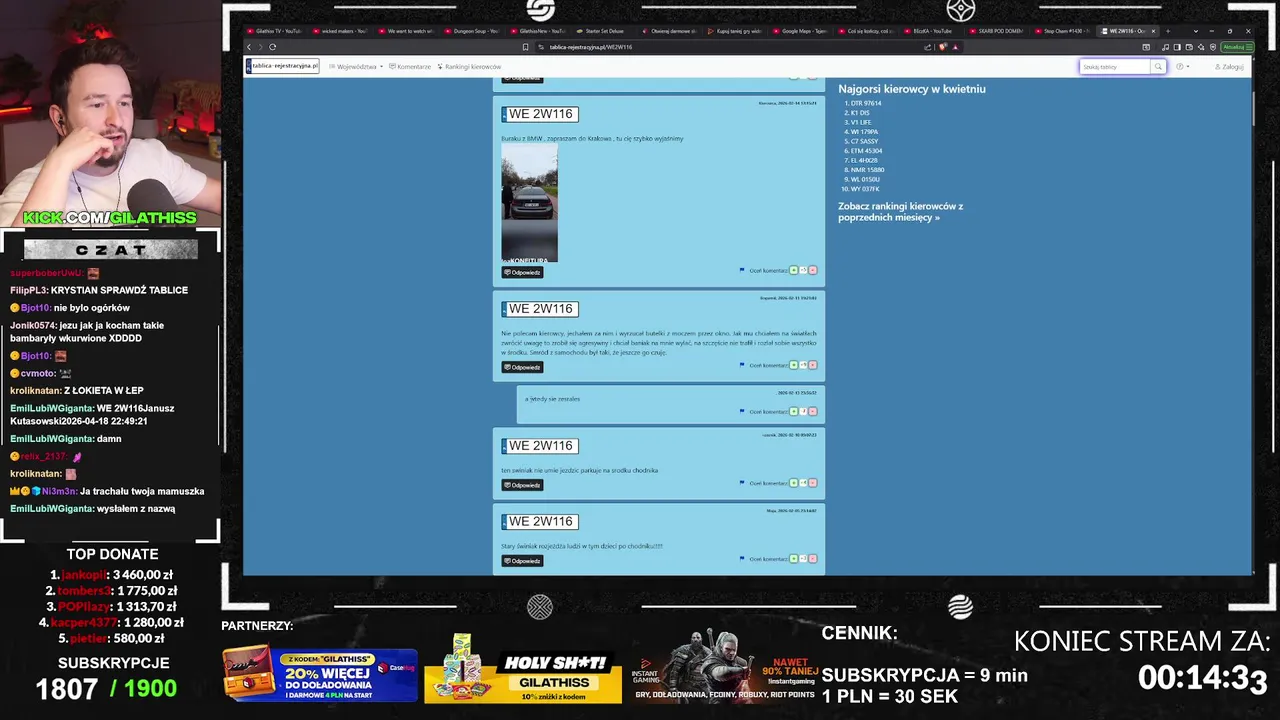Reply to the 'Nie polecam kierowcy' comment

[x=522, y=367]
